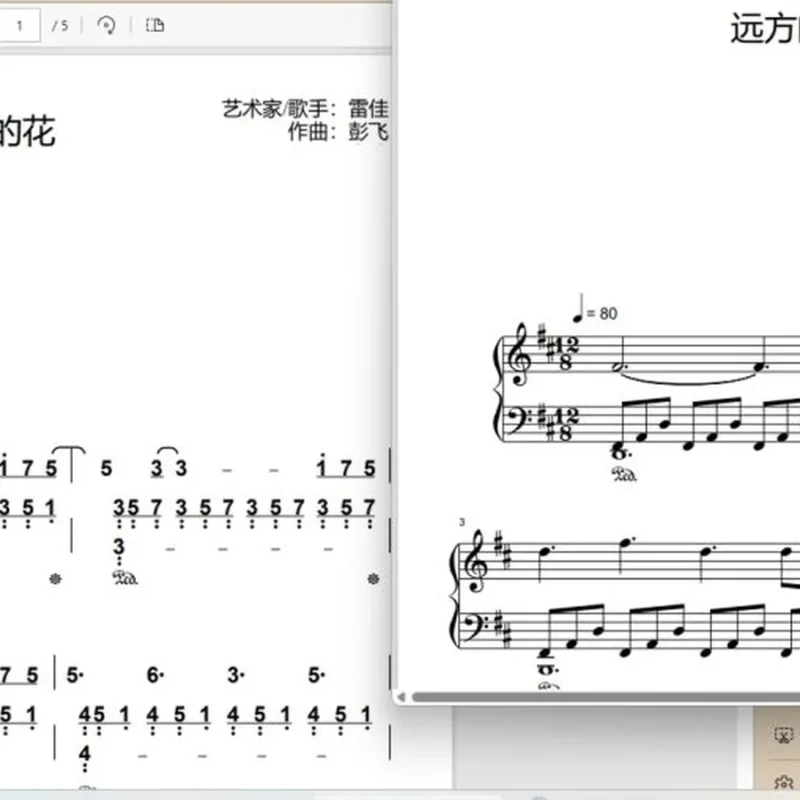Click the pedal release asterisk near page edge
The width and height of the screenshot is (800, 800).
tap(373, 579)
